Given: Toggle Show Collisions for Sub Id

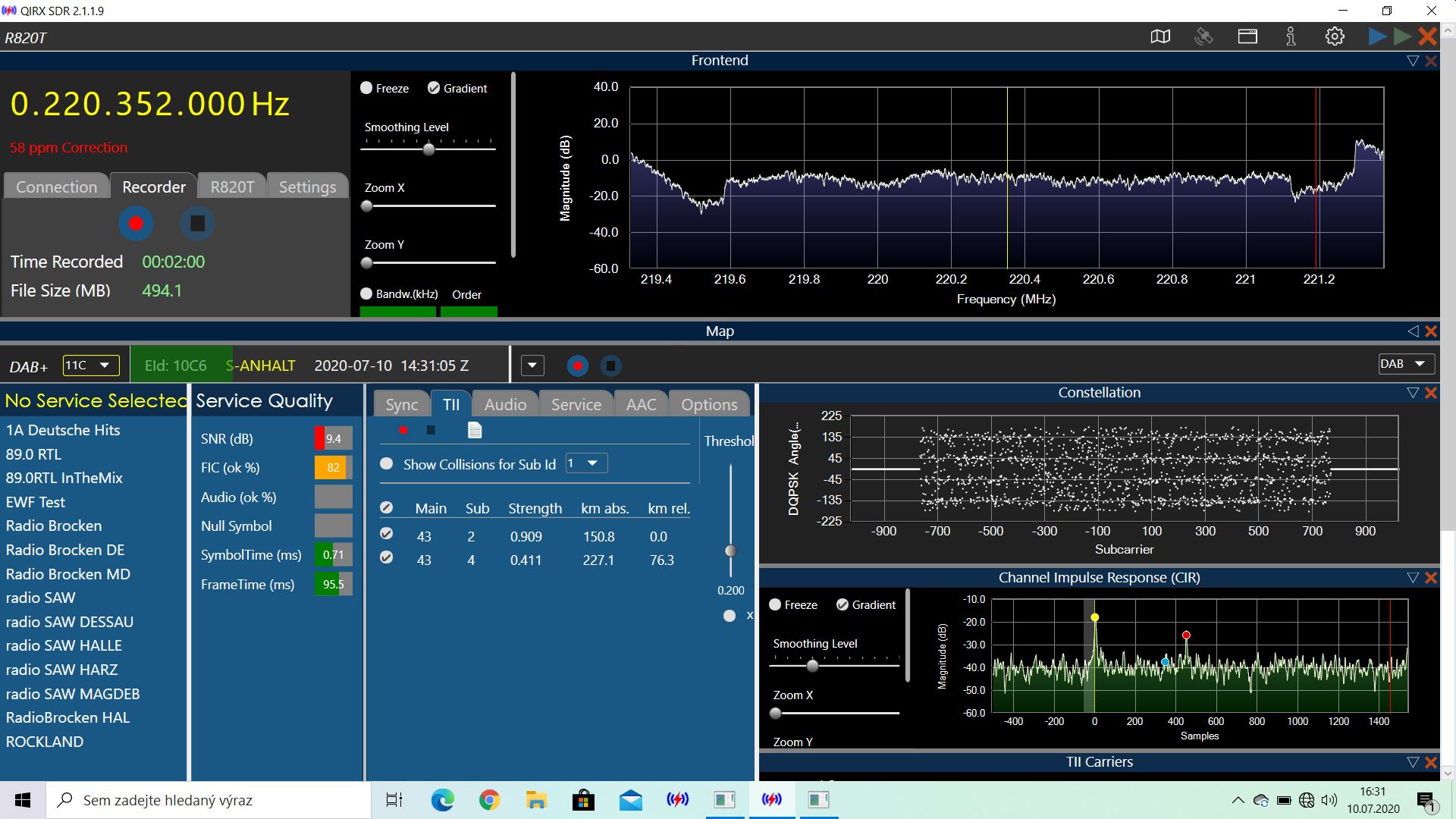Looking at the screenshot, I should point(387,463).
